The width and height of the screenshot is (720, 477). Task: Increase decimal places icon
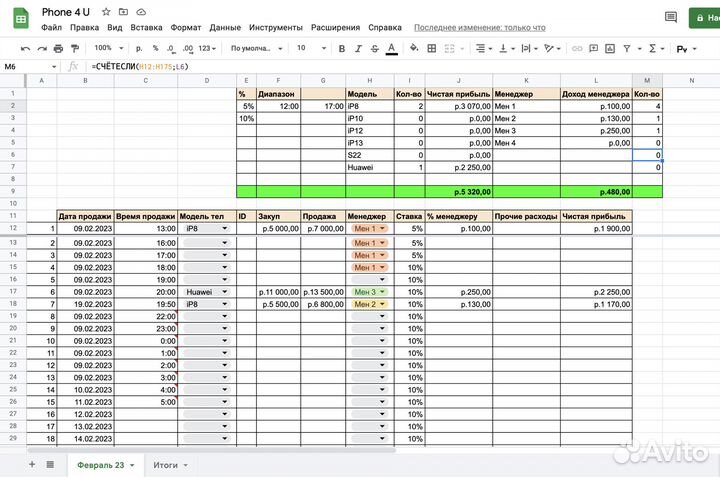[187, 48]
